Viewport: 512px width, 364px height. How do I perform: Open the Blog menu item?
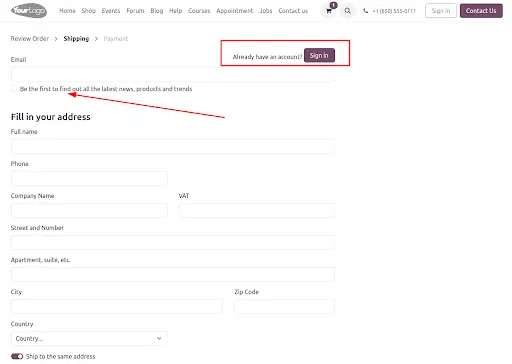[157, 11]
